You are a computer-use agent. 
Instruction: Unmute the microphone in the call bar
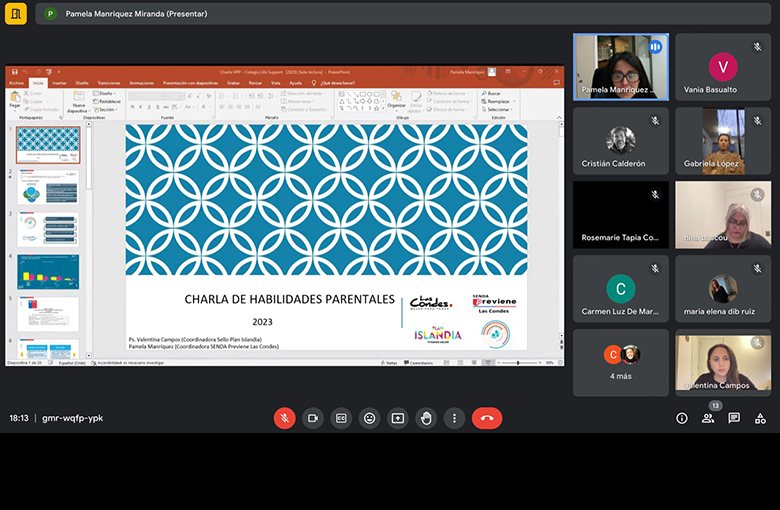click(284, 418)
